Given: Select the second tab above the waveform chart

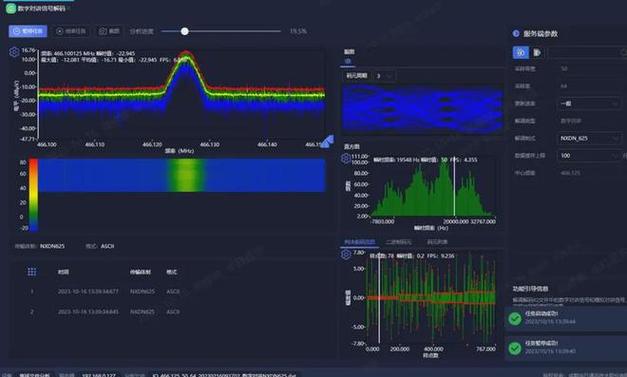Looking at the screenshot, I should (x=398, y=242).
